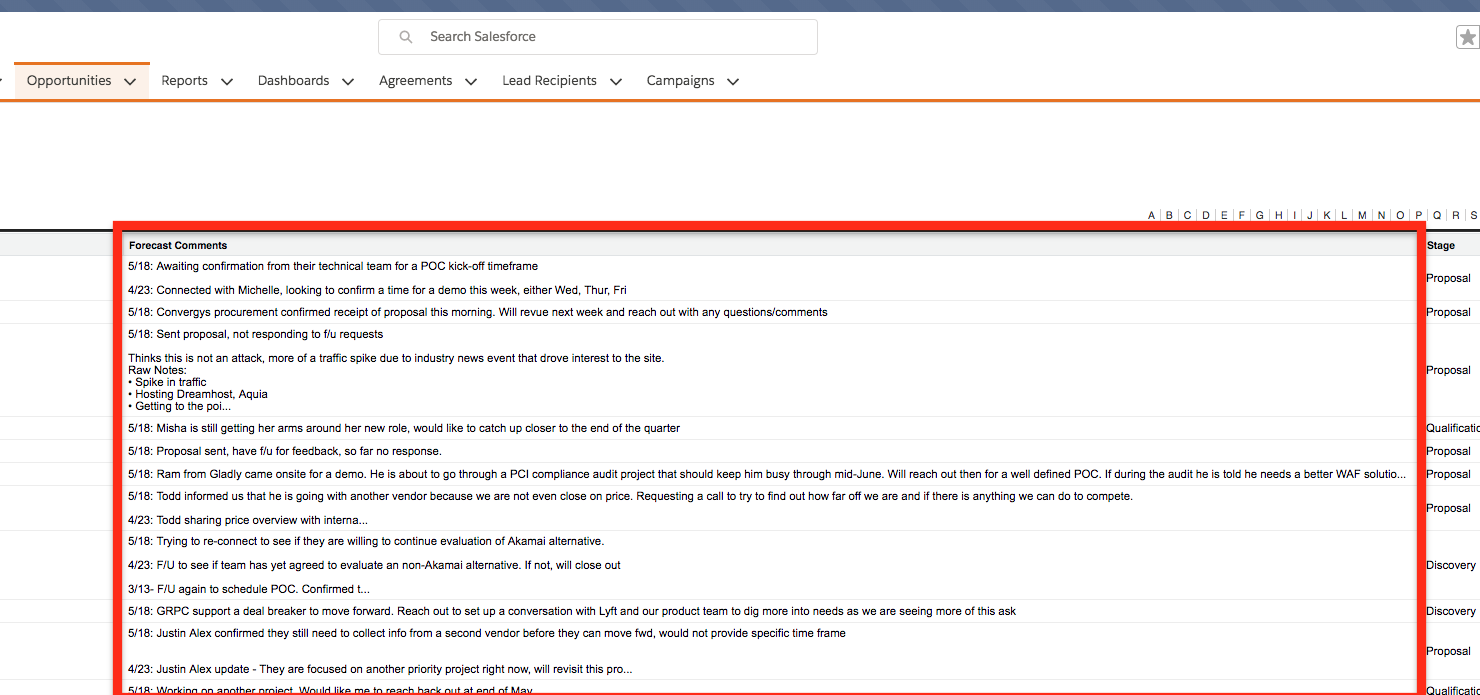Open the Opportunities tab

click(69, 81)
